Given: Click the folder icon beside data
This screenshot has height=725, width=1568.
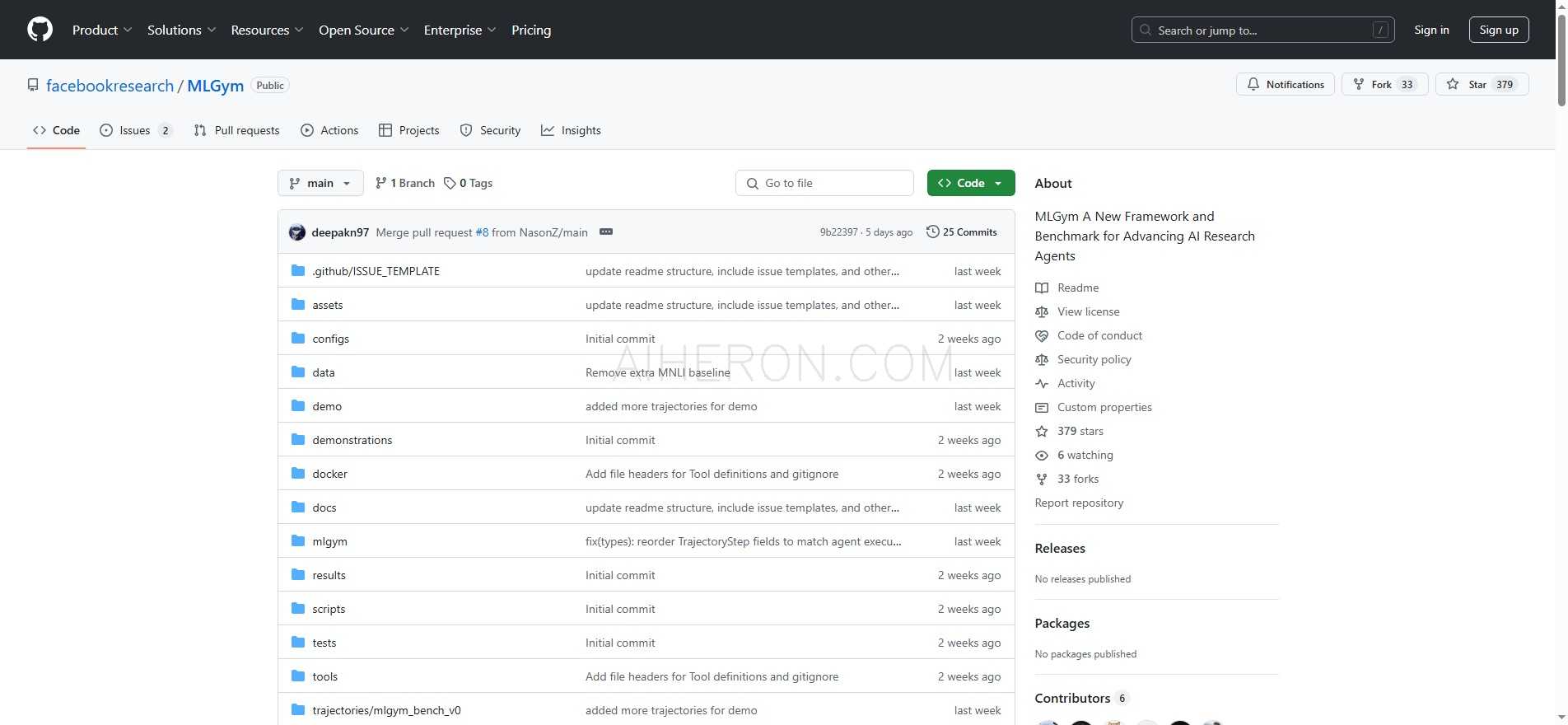Looking at the screenshot, I should click(298, 372).
